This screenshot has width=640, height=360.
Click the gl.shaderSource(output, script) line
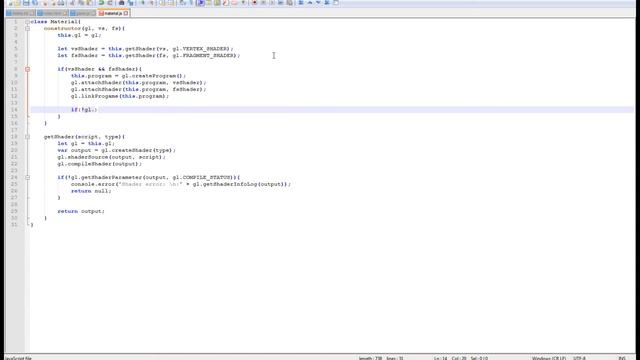pos(111,157)
